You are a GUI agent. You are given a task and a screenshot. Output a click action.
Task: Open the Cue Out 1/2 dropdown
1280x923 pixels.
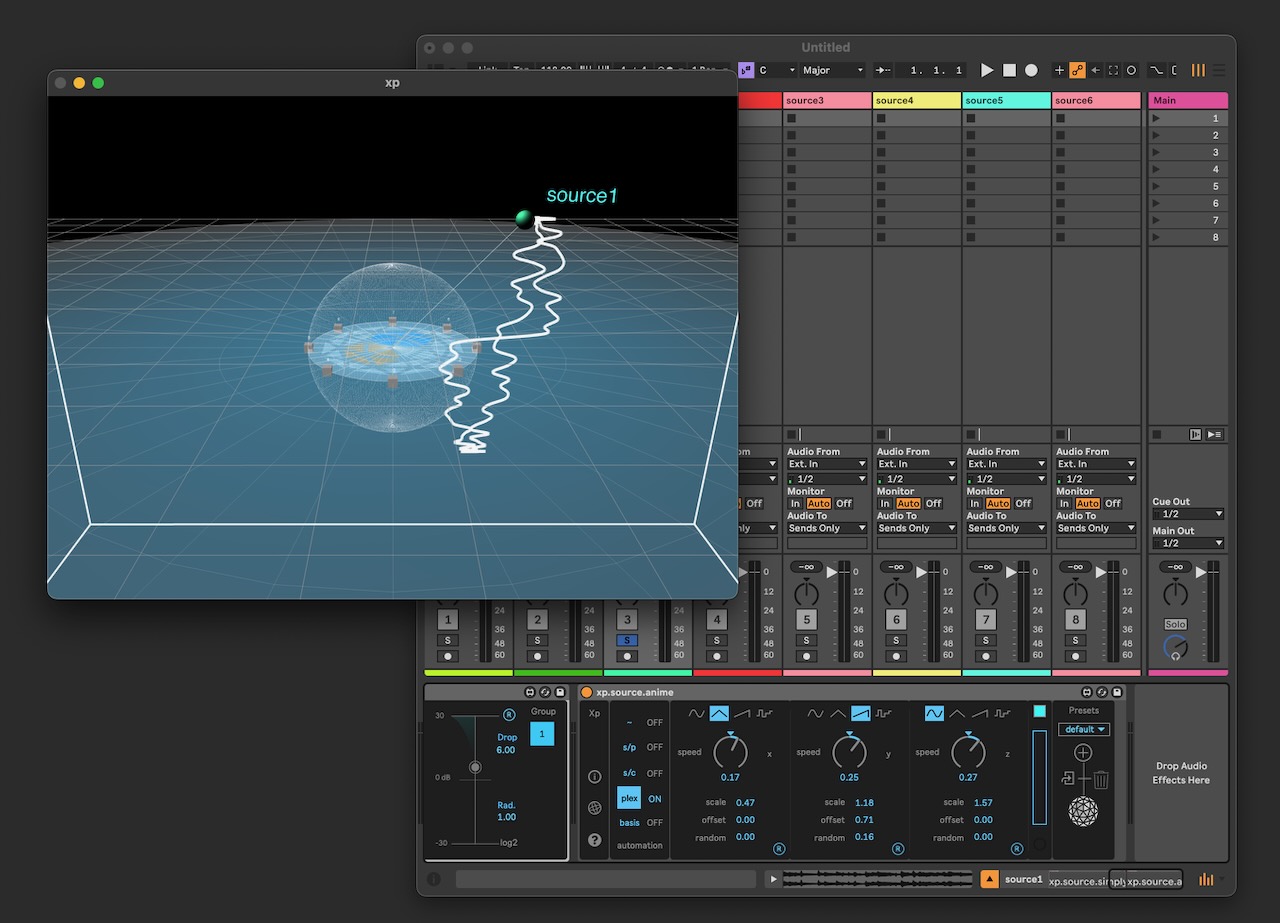coord(1188,514)
